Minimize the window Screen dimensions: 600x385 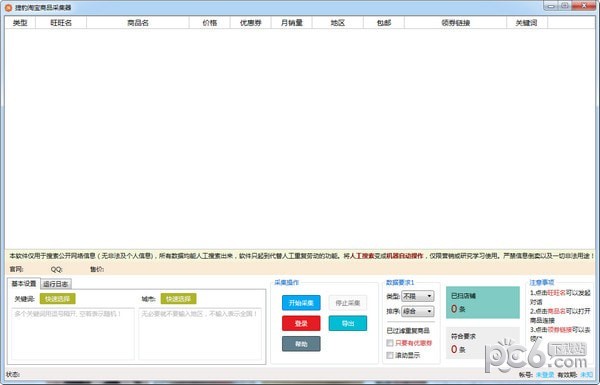[551, 6]
